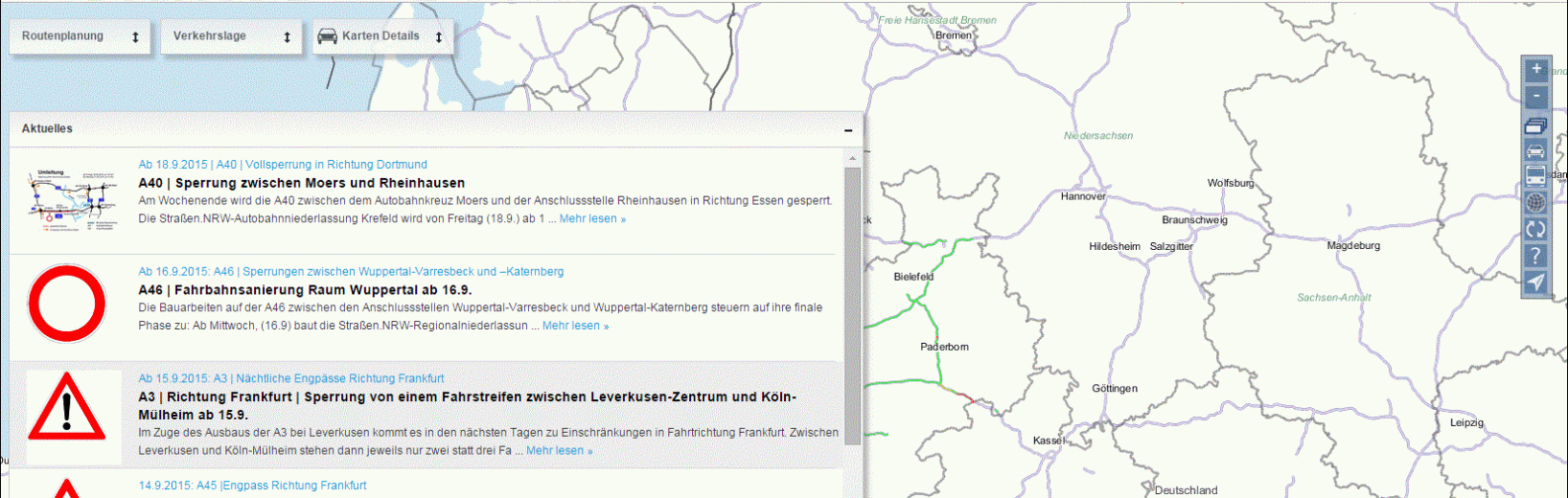
Task: Click the Niedersachsen region label
Action: [1098, 136]
